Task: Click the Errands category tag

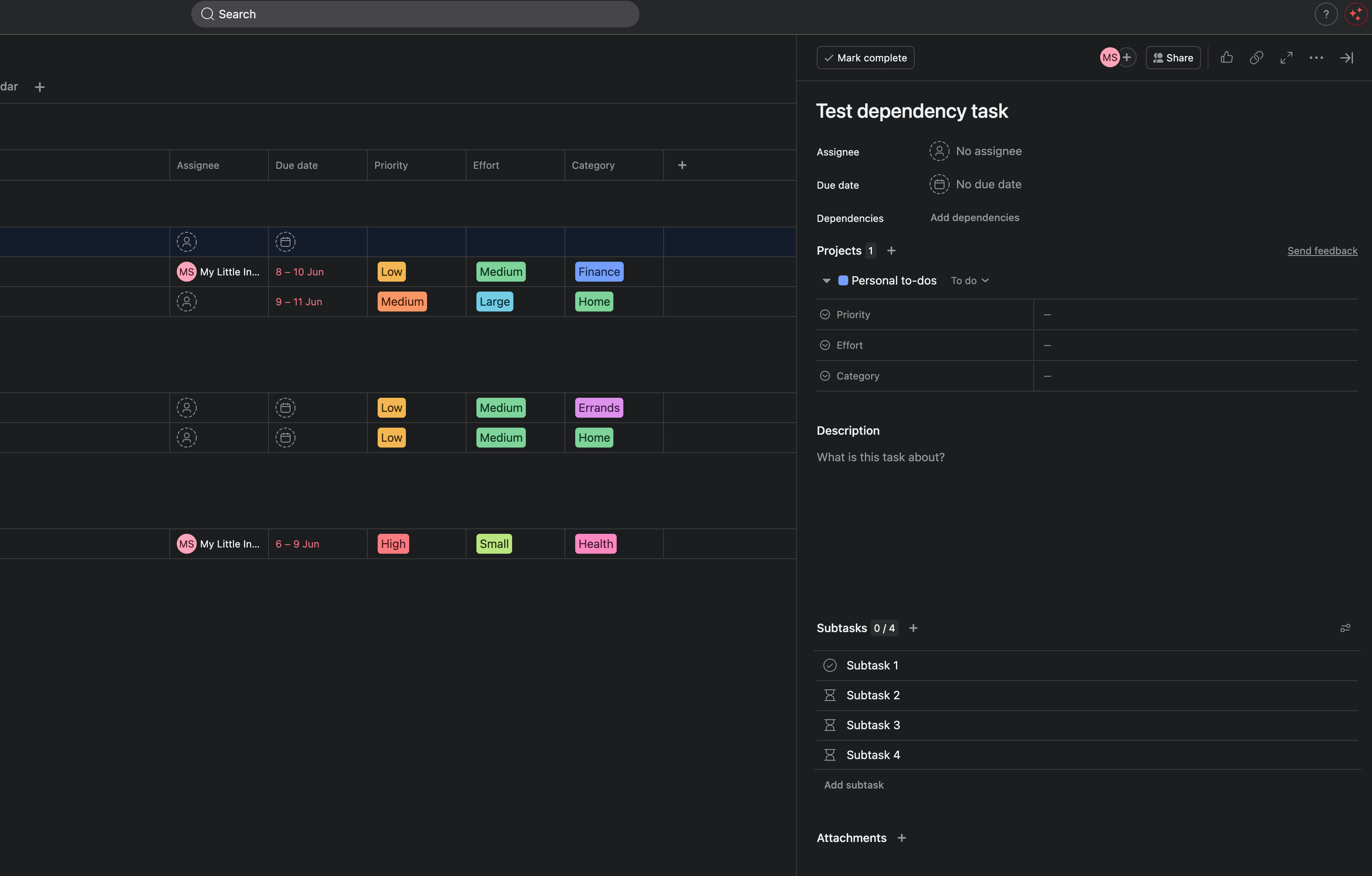Action: pyautogui.click(x=599, y=408)
